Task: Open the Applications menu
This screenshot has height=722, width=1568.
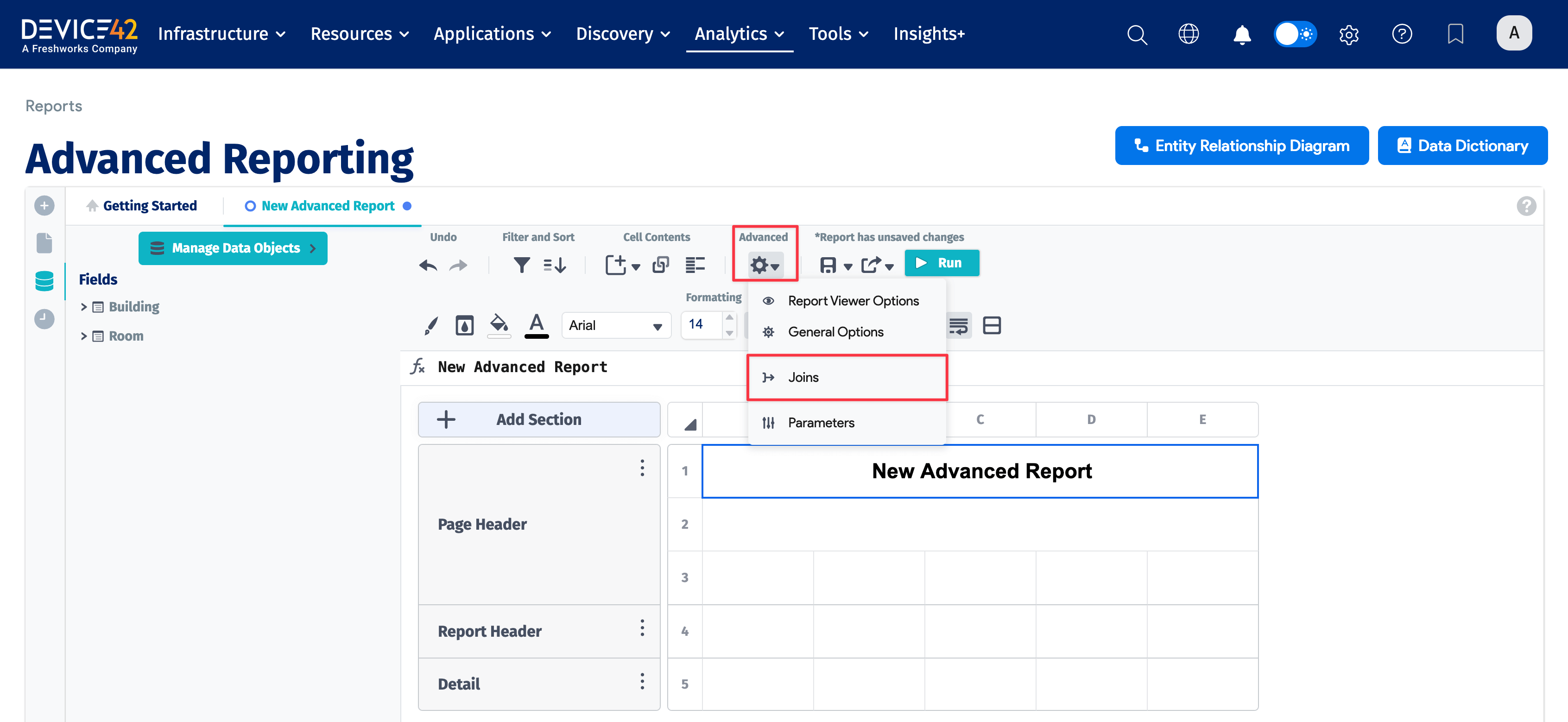Action: click(x=493, y=34)
